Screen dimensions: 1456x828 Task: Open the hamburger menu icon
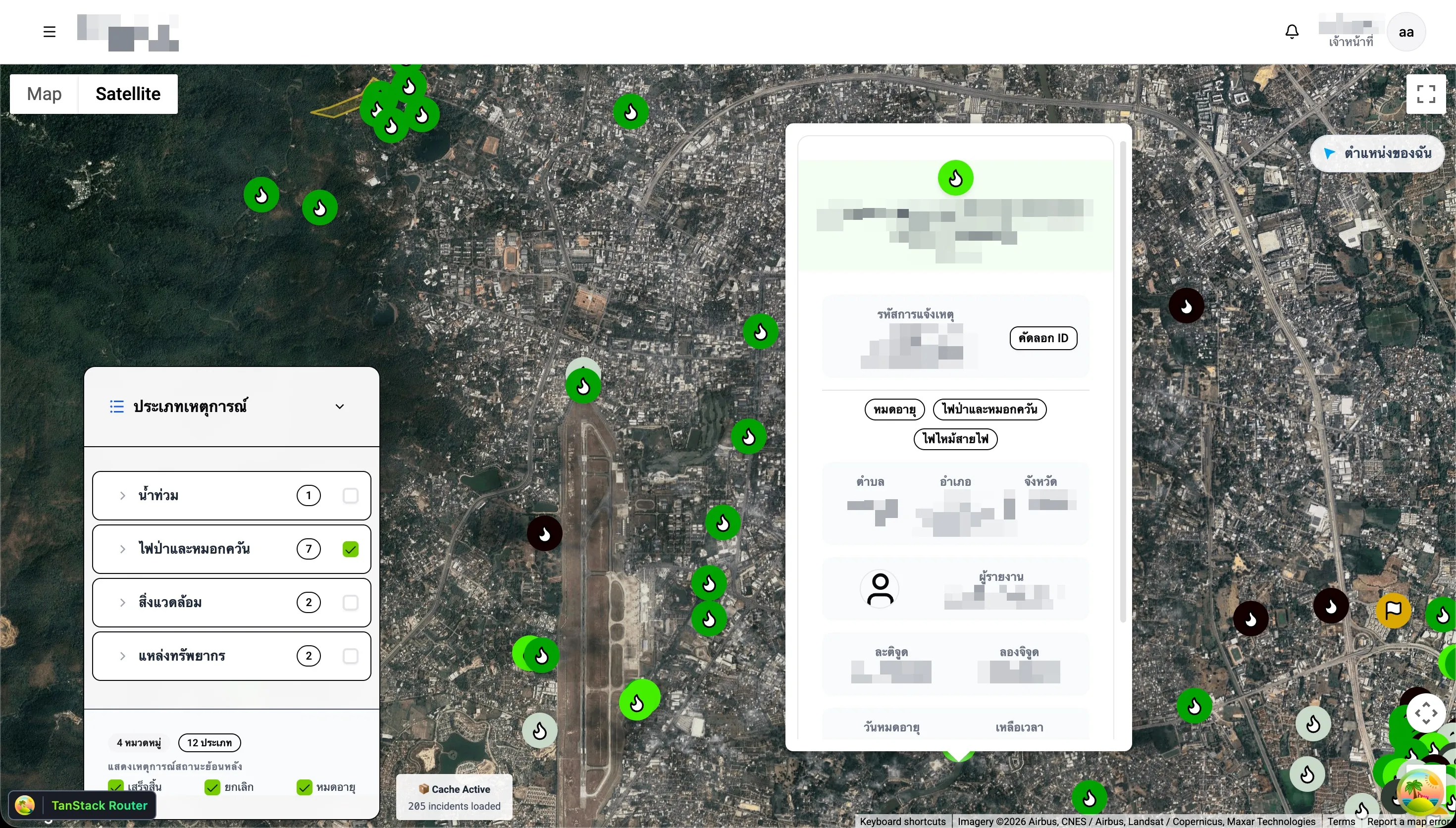[50, 31]
